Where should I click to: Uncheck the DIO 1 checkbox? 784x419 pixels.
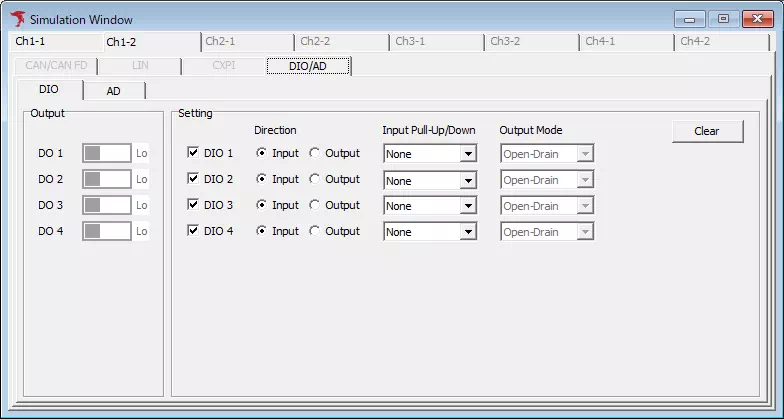coord(194,153)
